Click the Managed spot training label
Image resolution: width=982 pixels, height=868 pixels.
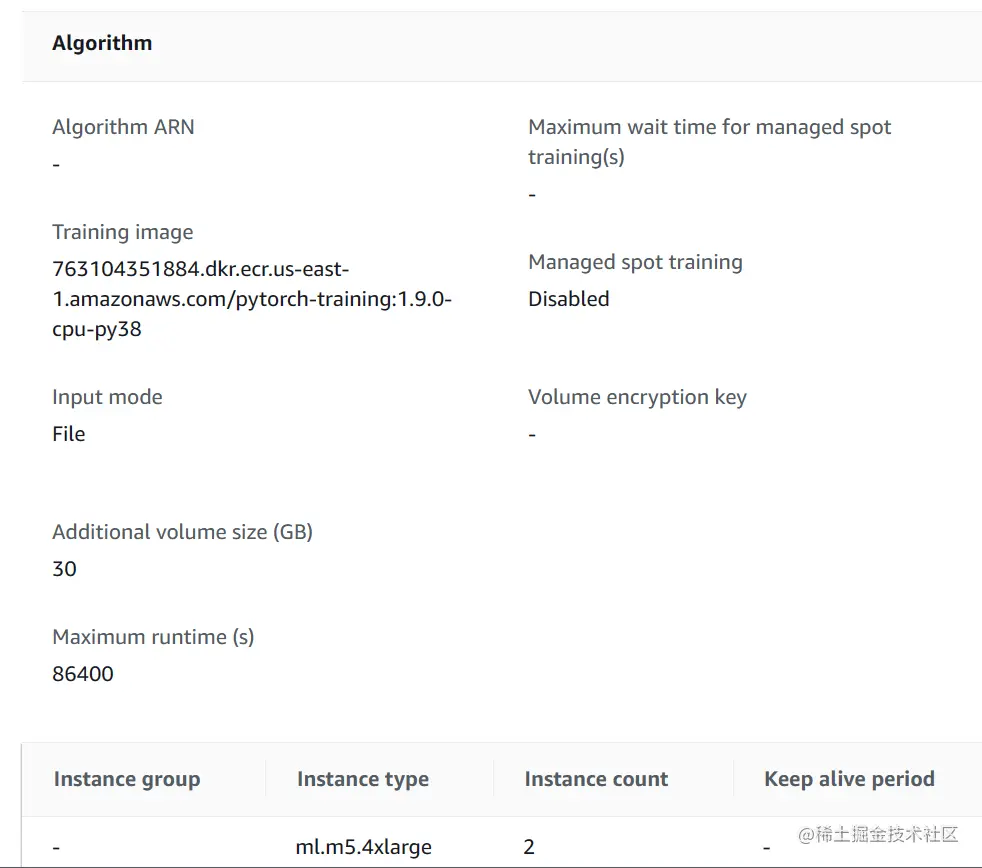coord(635,262)
